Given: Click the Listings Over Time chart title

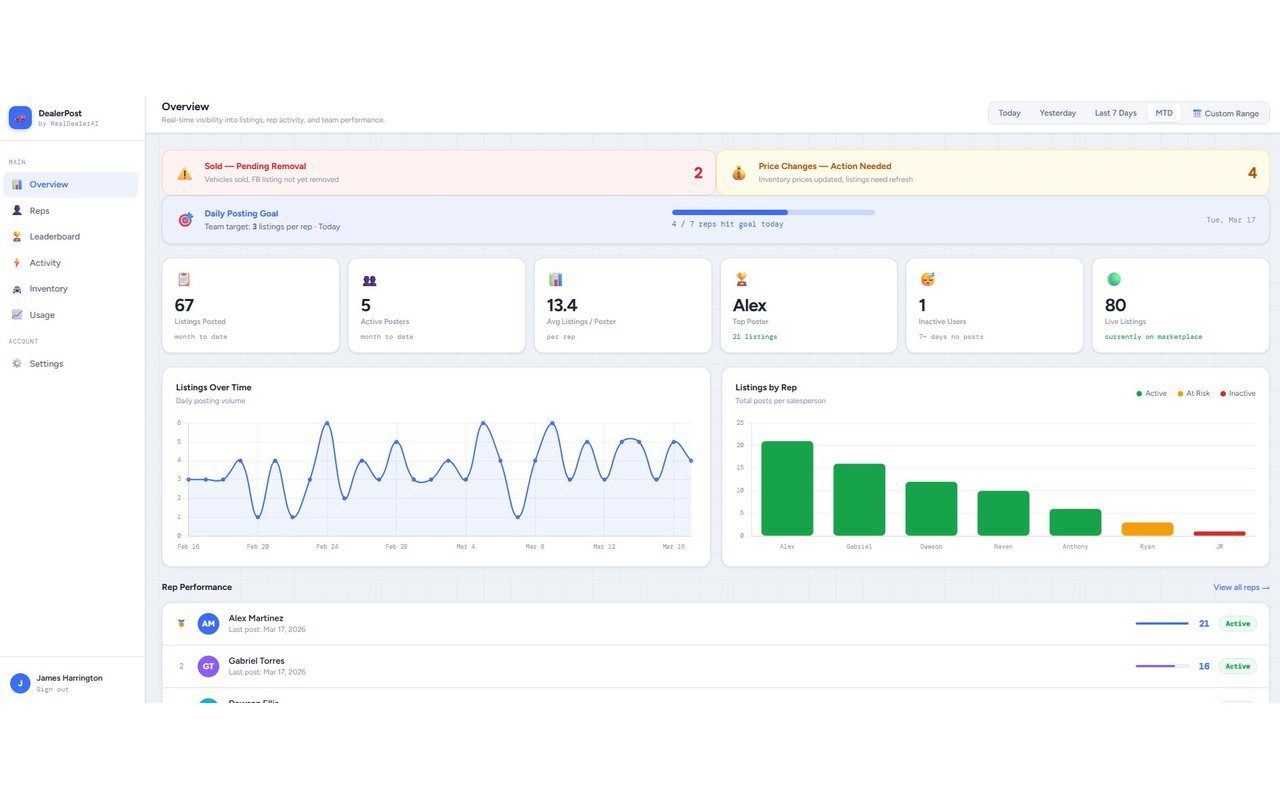Looking at the screenshot, I should (214, 387).
